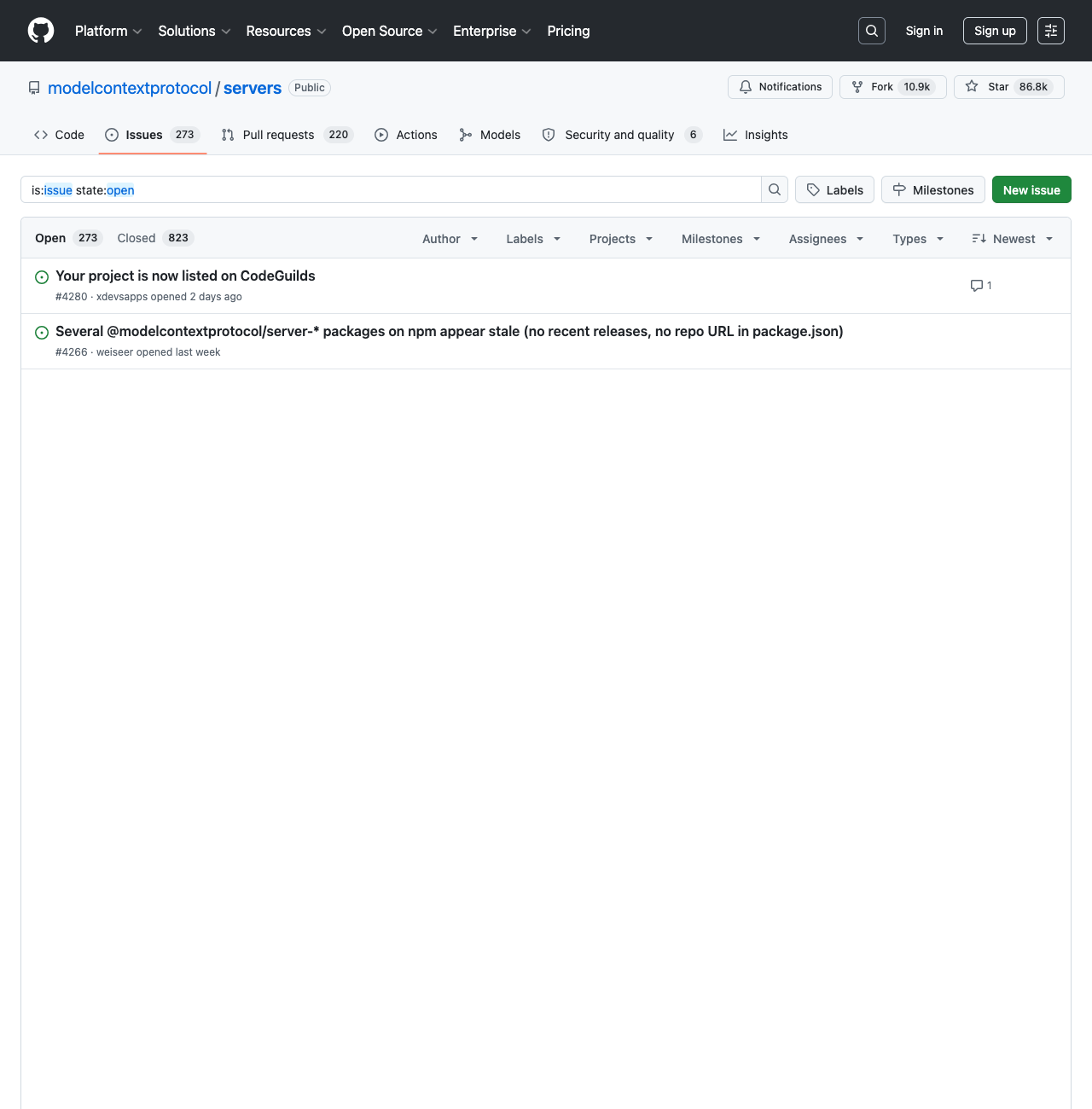Image resolution: width=1092 pixels, height=1109 pixels.
Task: Open the Types filter dropdown
Action: [x=918, y=239]
